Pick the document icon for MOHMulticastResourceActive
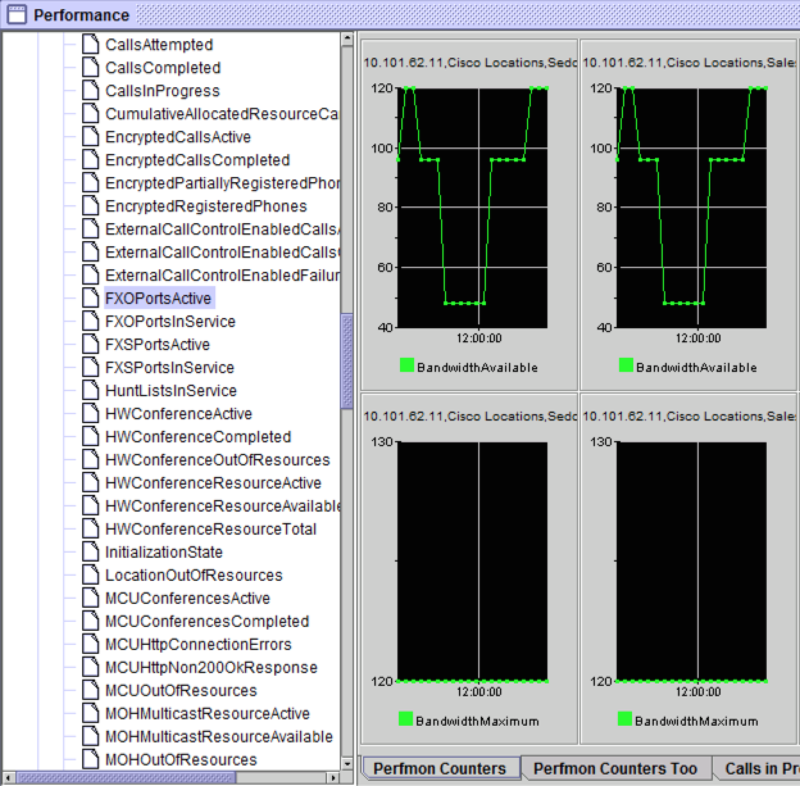The image size is (800, 786). pyautogui.click(x=91, y=713)
